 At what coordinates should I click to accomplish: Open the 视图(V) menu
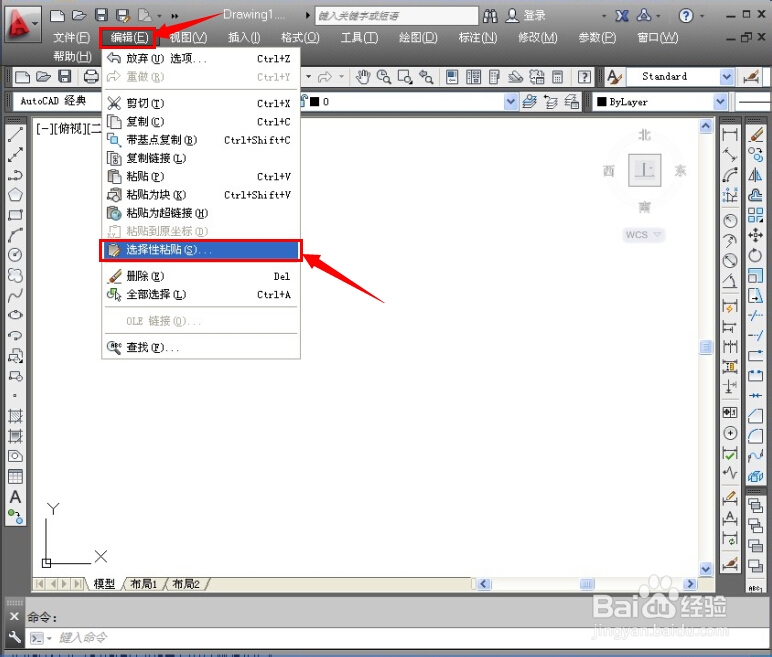point(188,37)
